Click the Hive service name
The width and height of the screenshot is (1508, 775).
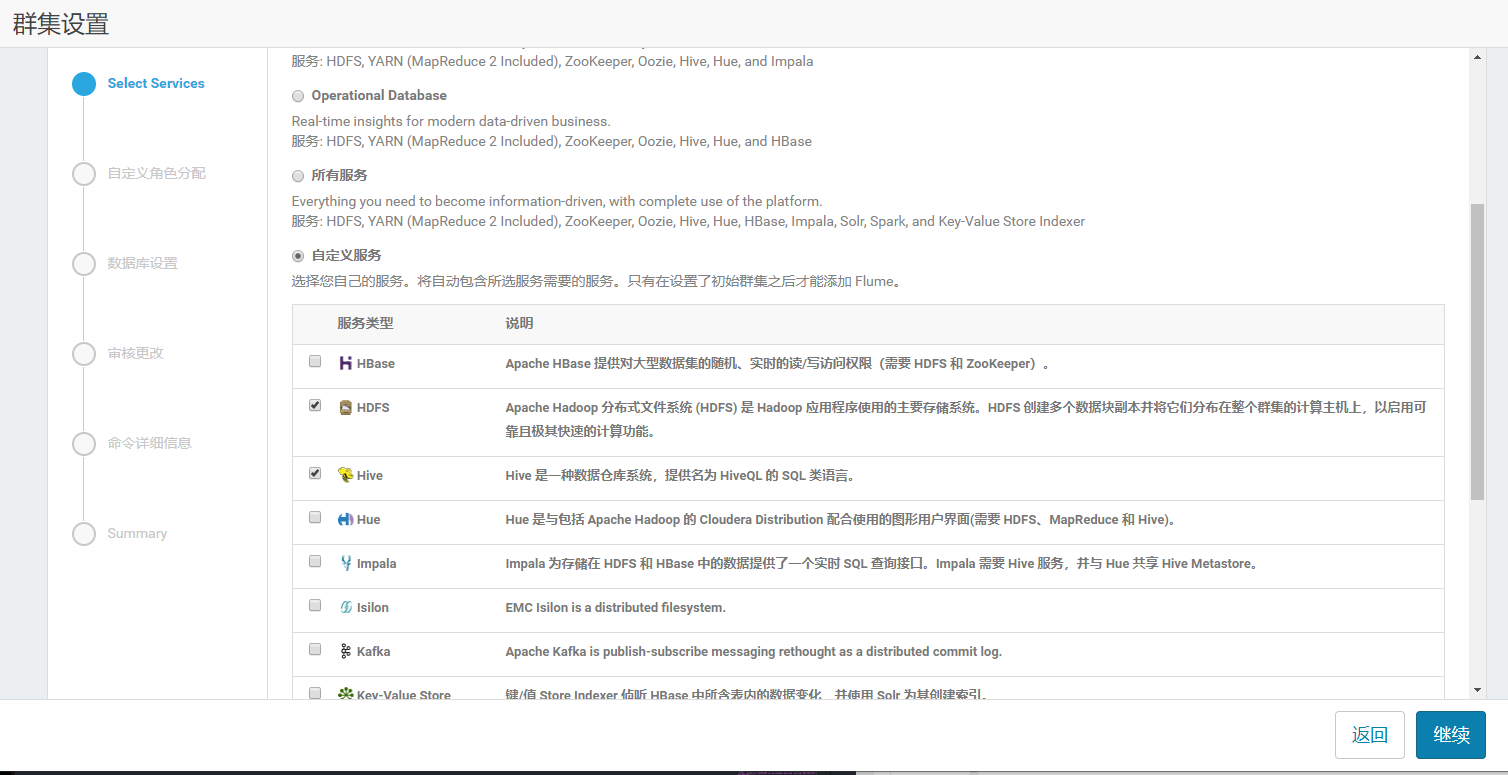click(x=370, y=476)
